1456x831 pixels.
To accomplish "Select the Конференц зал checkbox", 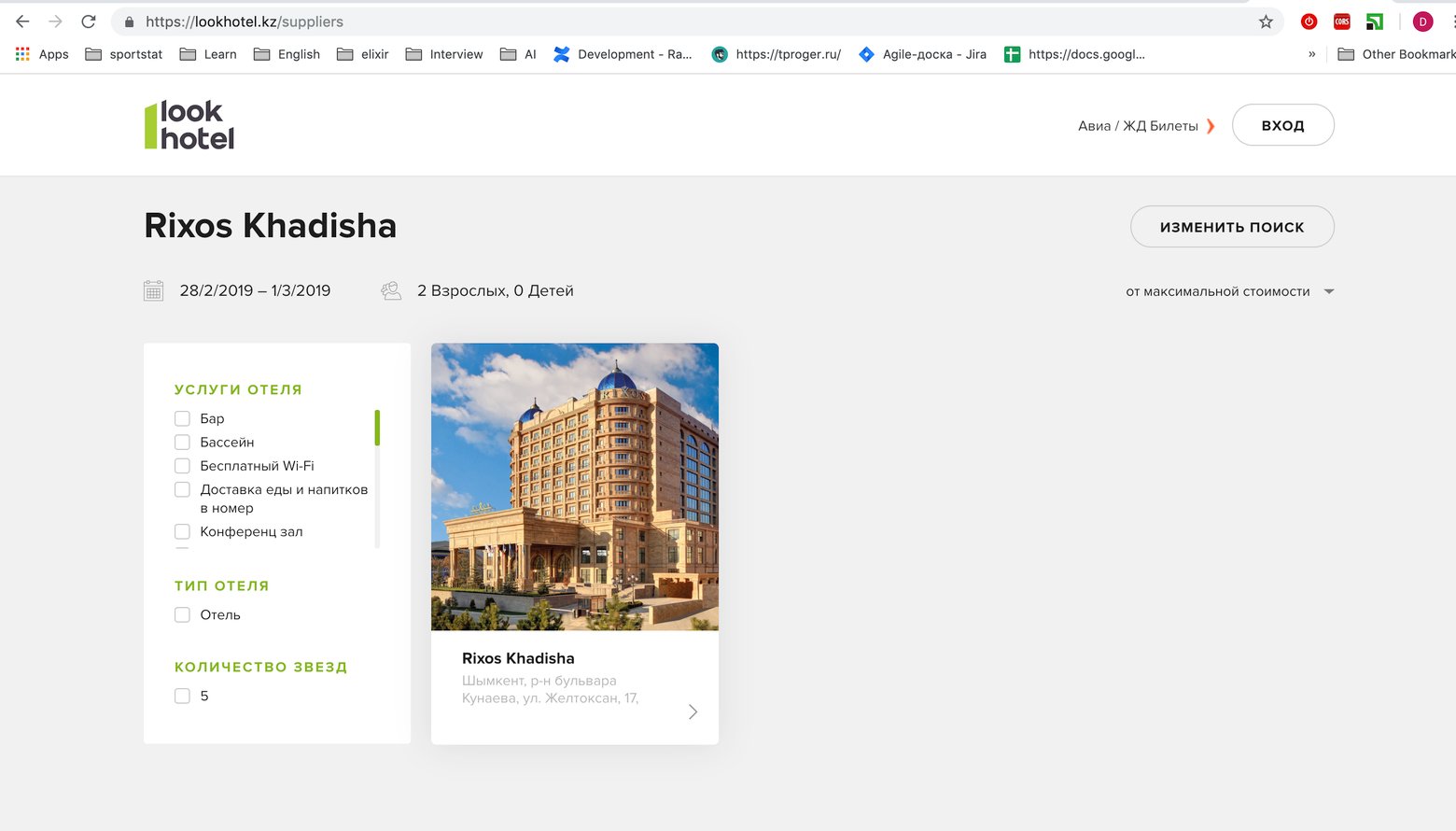I will coord(182,531).
